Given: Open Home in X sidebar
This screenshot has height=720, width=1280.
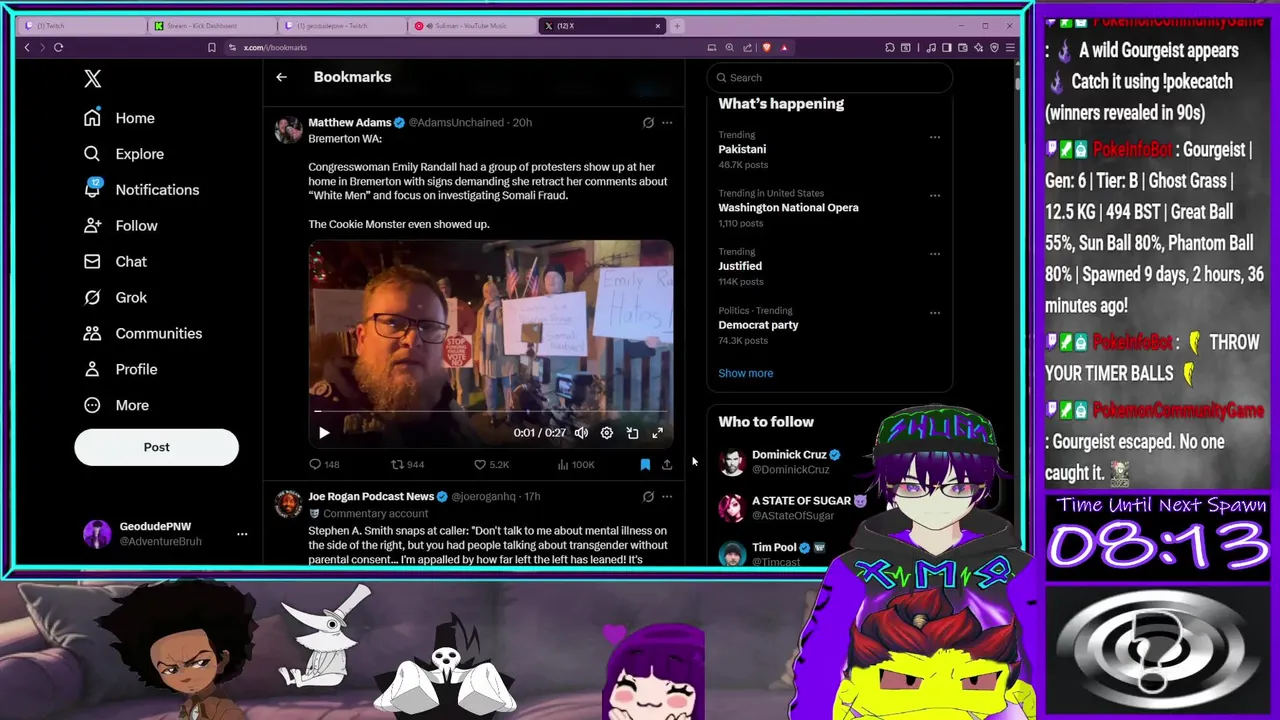Looking at the screenshot, I should 119,118.
